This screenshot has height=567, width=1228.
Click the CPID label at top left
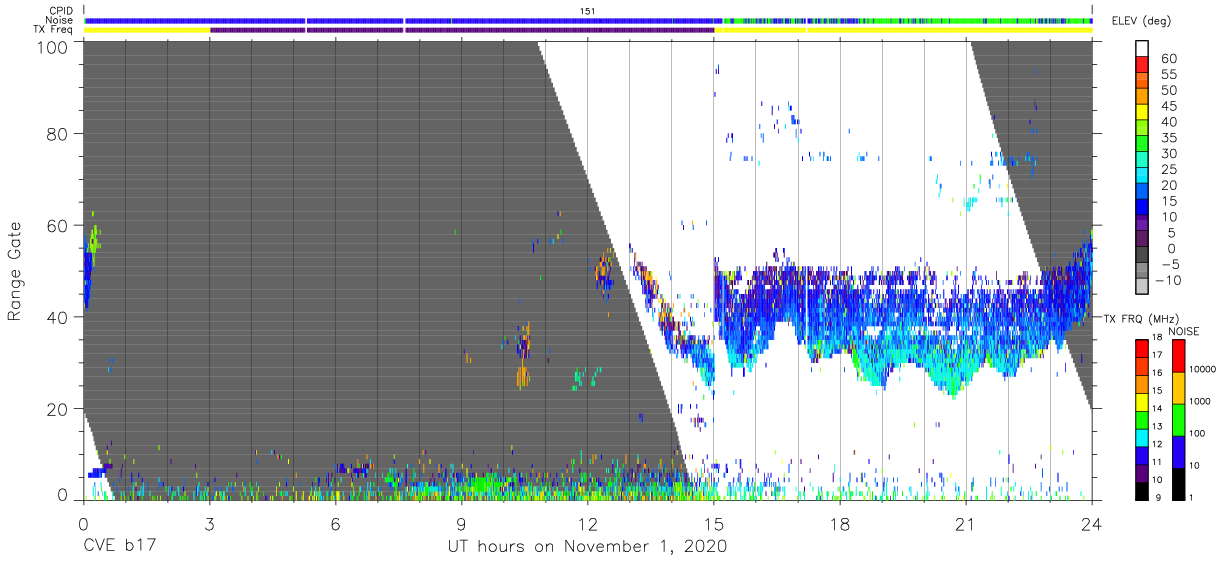coord(61,11)
